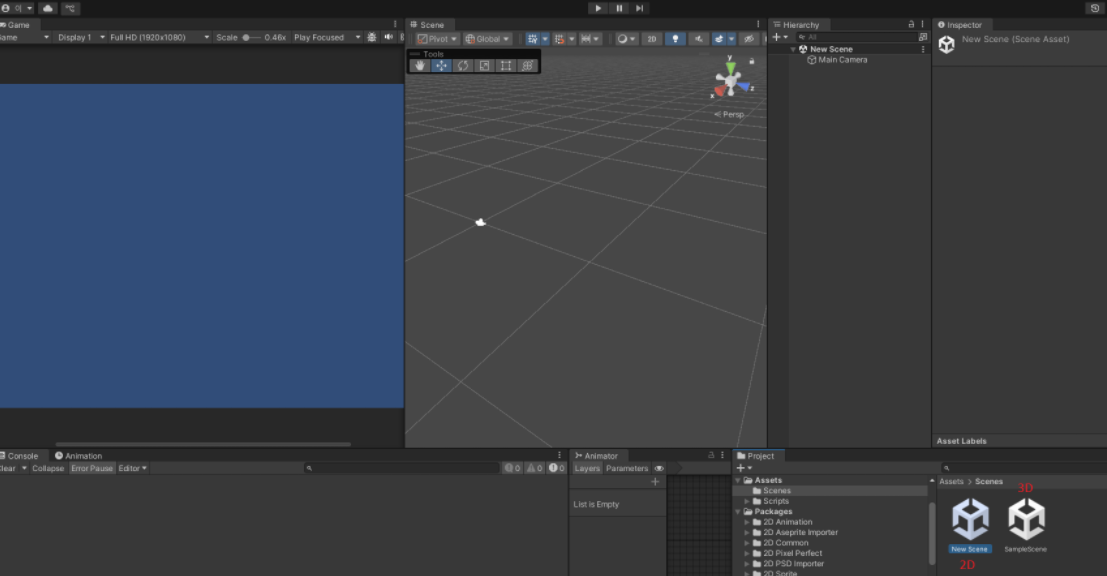This screenshot has height=576, width=1107.
Task: Open the Global handle rotation dropdown
Action: (x=487, y=39)
